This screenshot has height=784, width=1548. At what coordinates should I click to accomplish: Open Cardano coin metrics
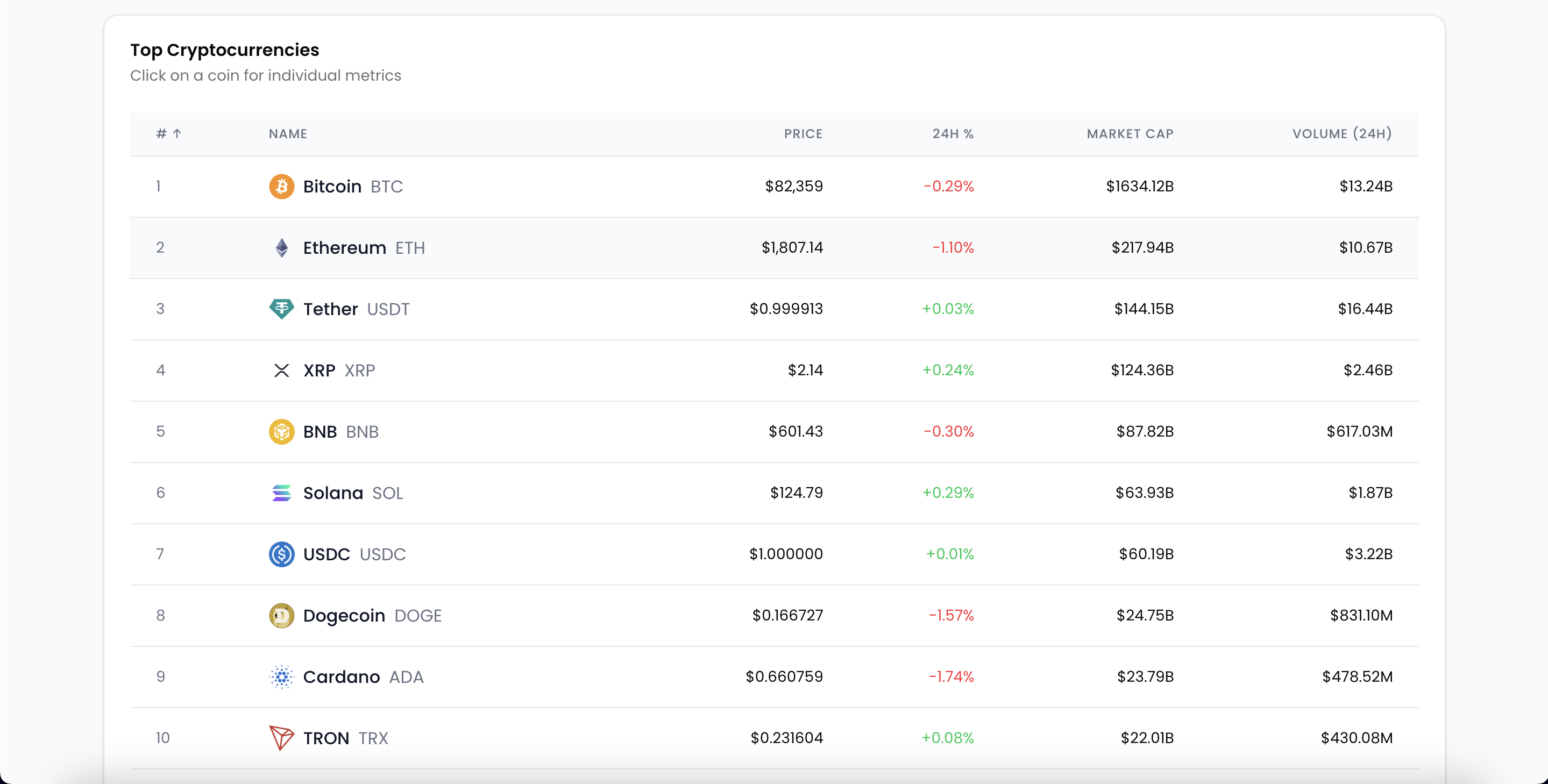click(x=342, y=676)
